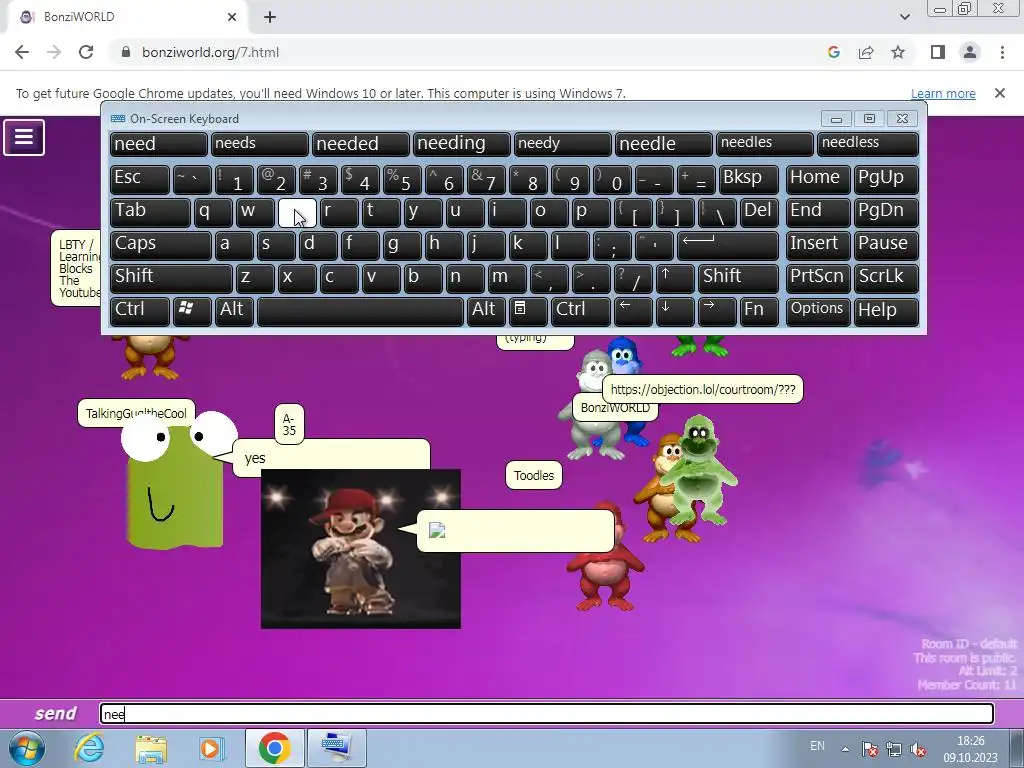Image resolution: width=1024 pixels, height=768 pixels.
Task: Open Chrome three-dot menu
Action: [x=1002, y=52]
